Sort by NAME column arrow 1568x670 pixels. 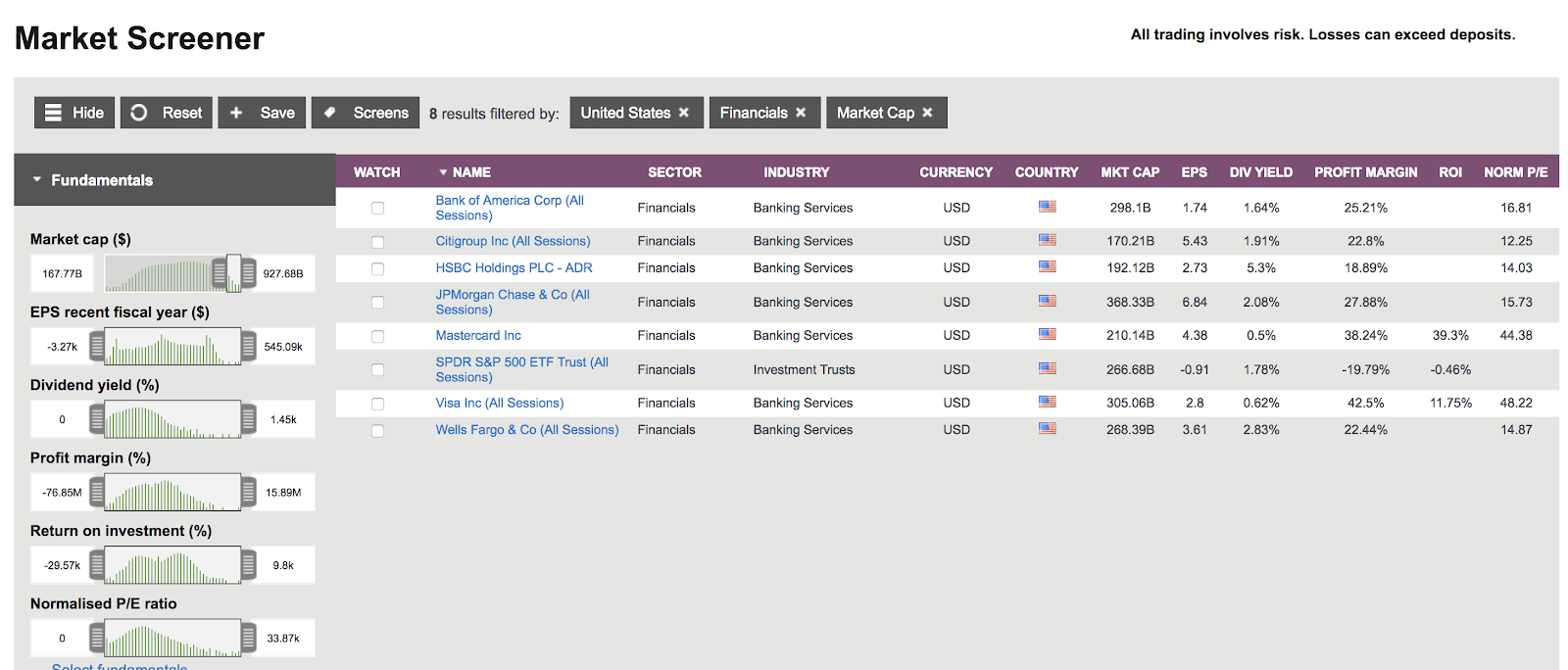(x=443, y=172)
